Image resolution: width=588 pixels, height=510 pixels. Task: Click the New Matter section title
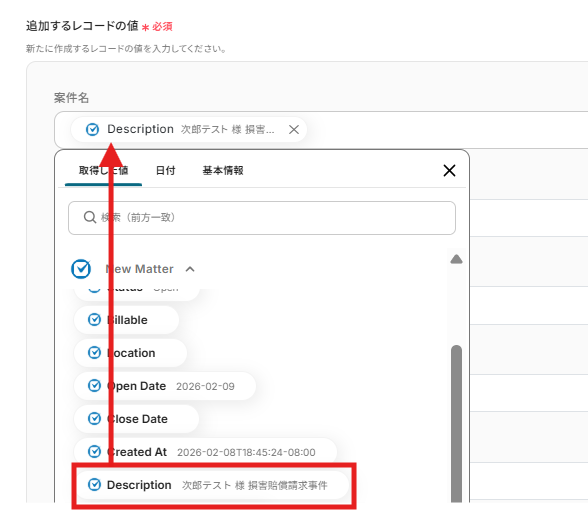point(140,269)
